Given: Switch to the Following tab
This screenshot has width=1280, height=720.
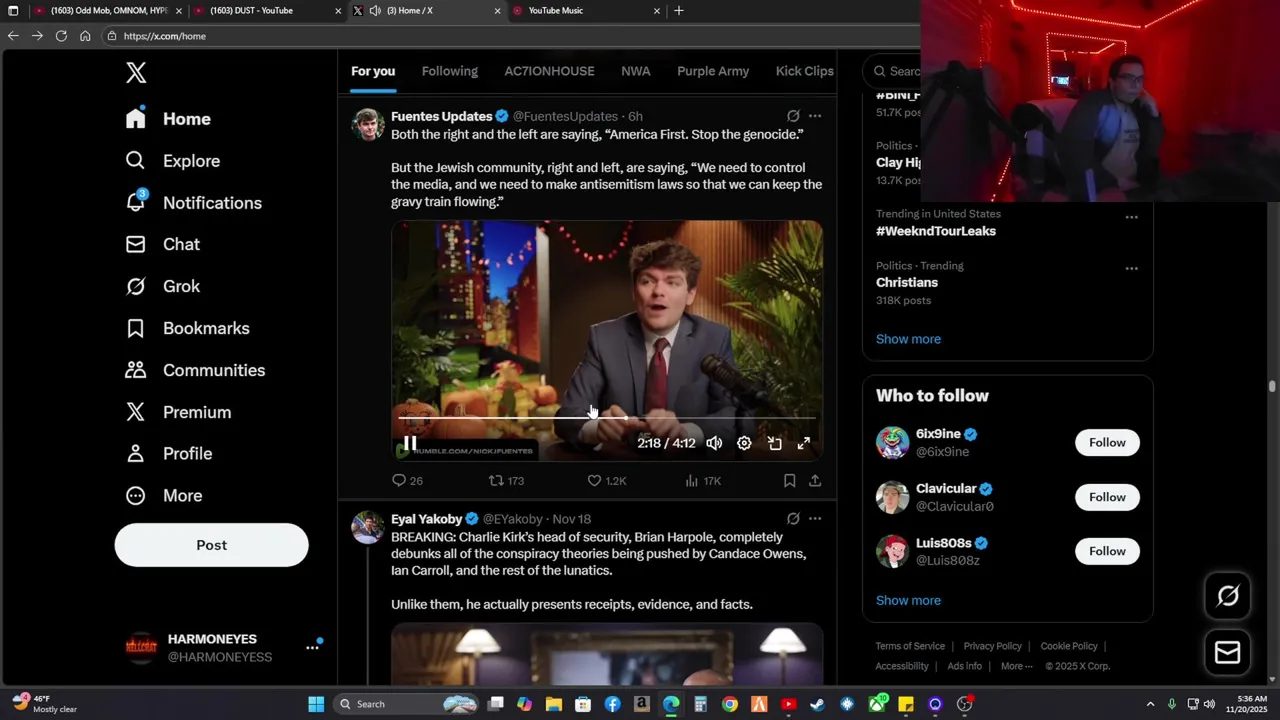Looking at the screenshot, I should click(x=450, y=71).
